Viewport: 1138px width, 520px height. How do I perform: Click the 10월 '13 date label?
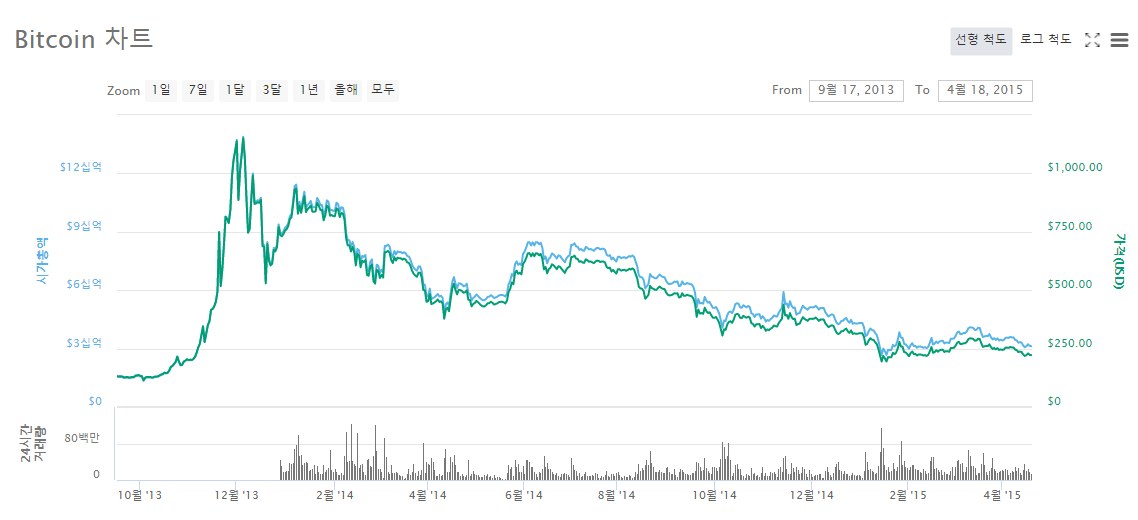[x=139, y=495]
